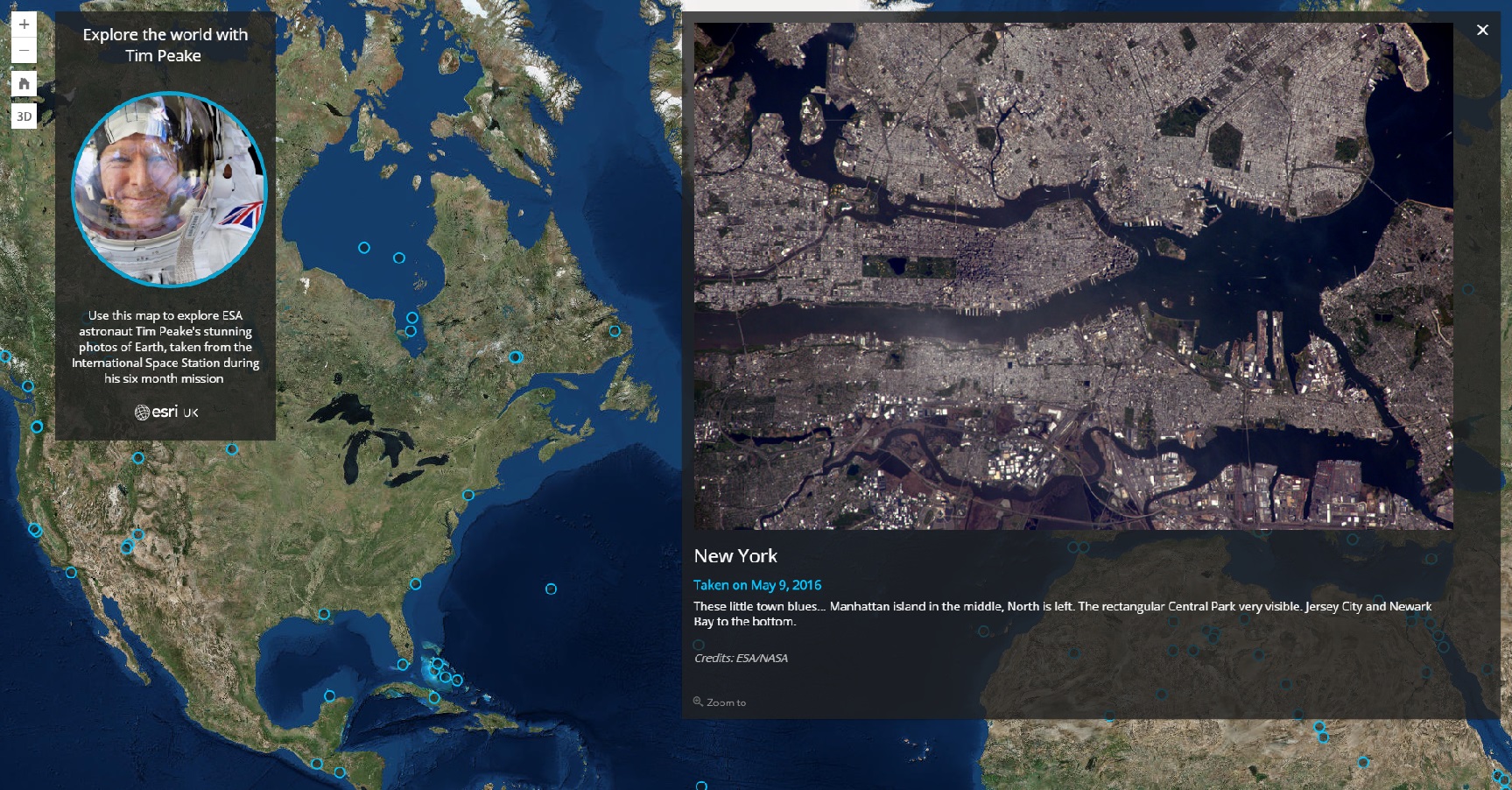Zoom out of the map
Viewport: 1512px width, 790px height.
[x=24, y=51]
